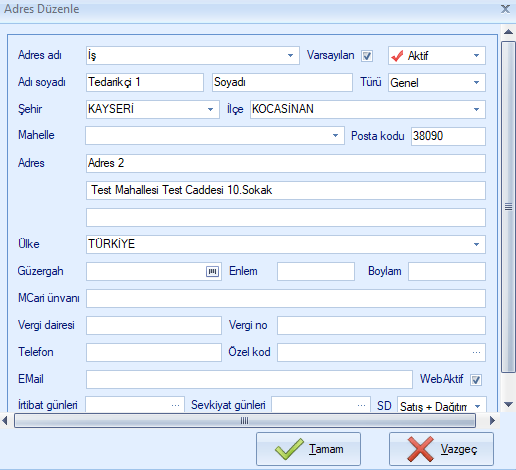Click the down arrow of vertical scrollbar
Viewport: 516px width, 470px height.
508,405
